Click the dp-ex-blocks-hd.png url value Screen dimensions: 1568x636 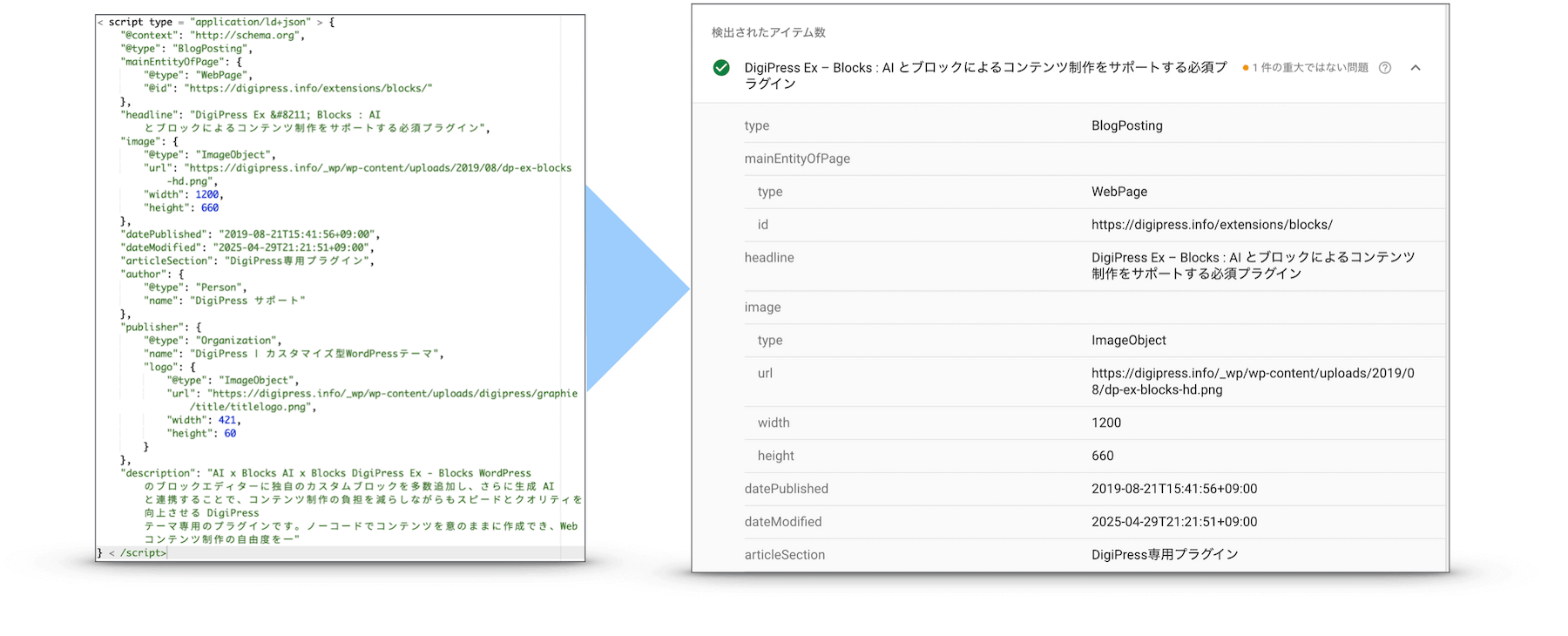[1253, 381]
